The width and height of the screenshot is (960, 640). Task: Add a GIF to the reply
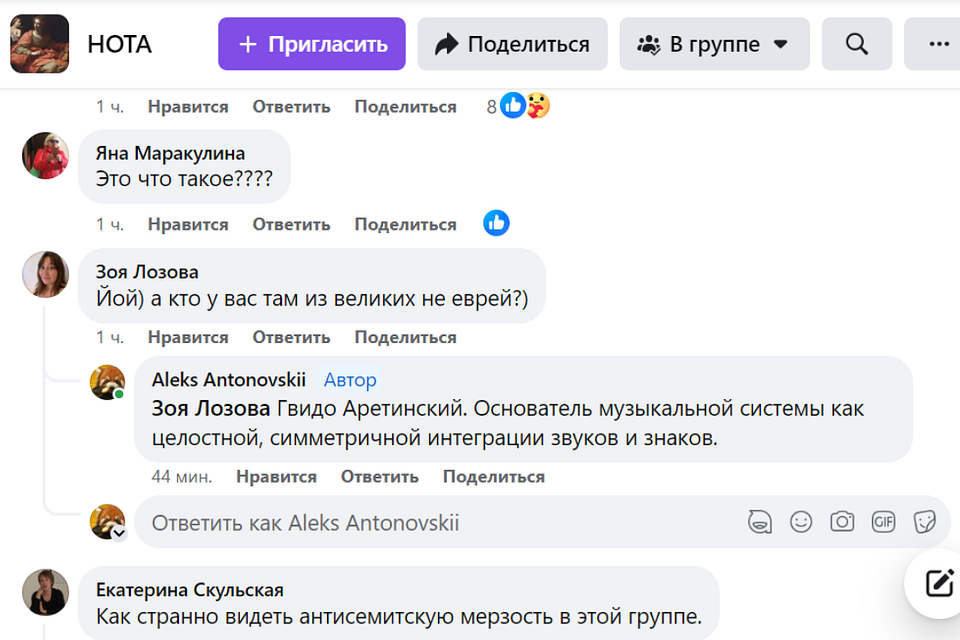[883, 522]
